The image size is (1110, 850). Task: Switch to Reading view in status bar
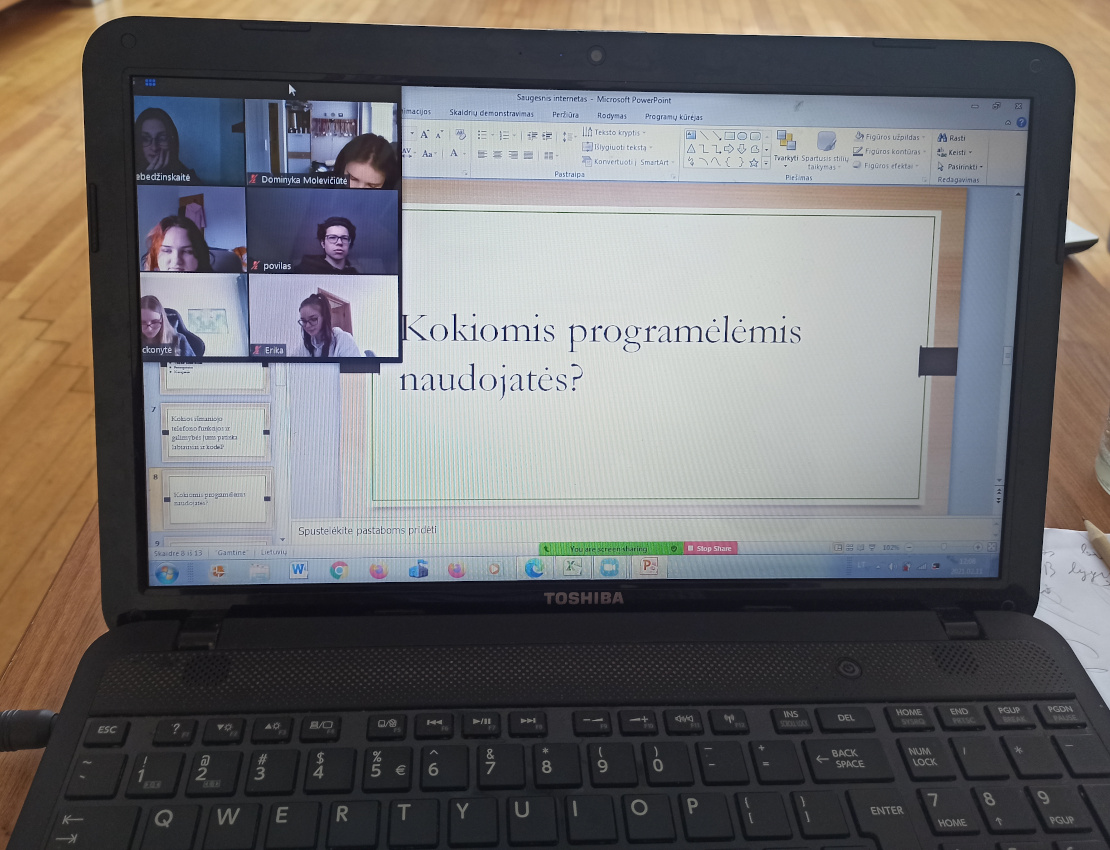[x=860, y=548]
